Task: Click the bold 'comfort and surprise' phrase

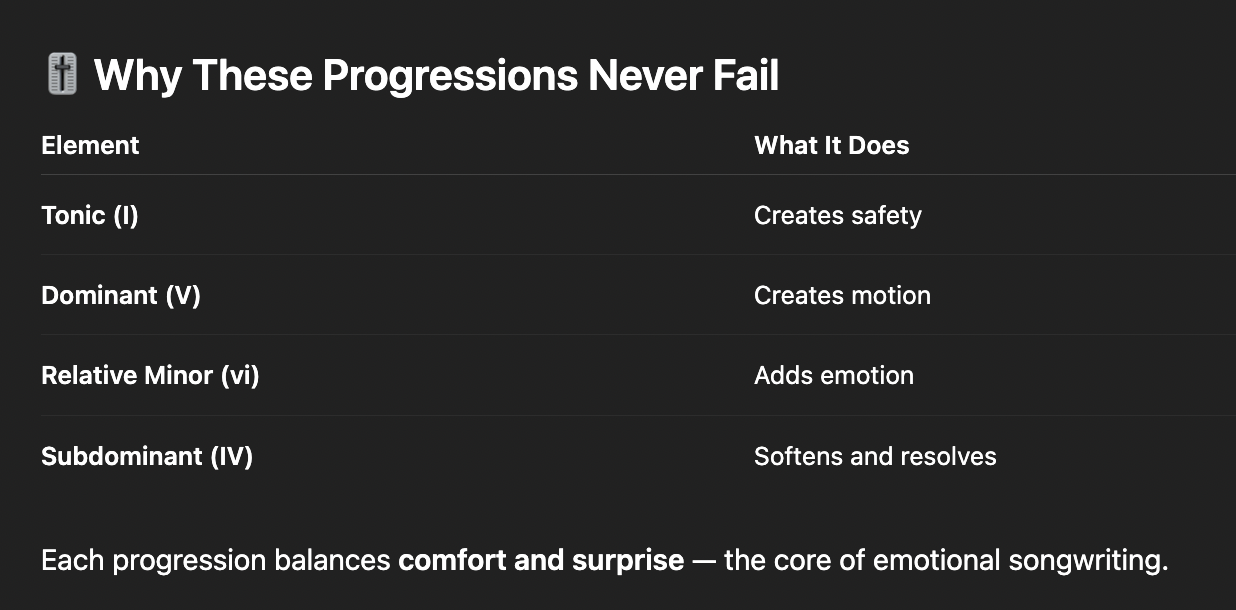Action: (541, 560)
